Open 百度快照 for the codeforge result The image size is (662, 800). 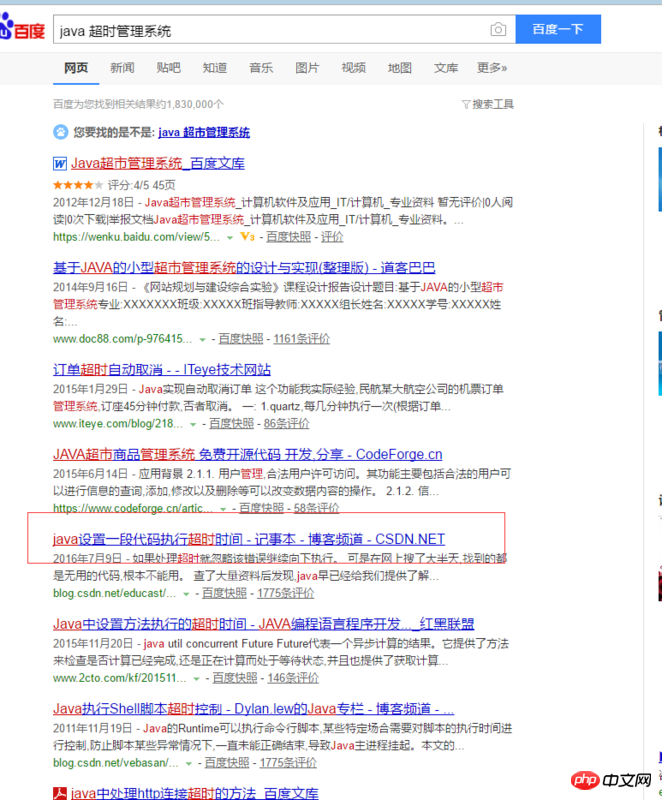point(261,508)
